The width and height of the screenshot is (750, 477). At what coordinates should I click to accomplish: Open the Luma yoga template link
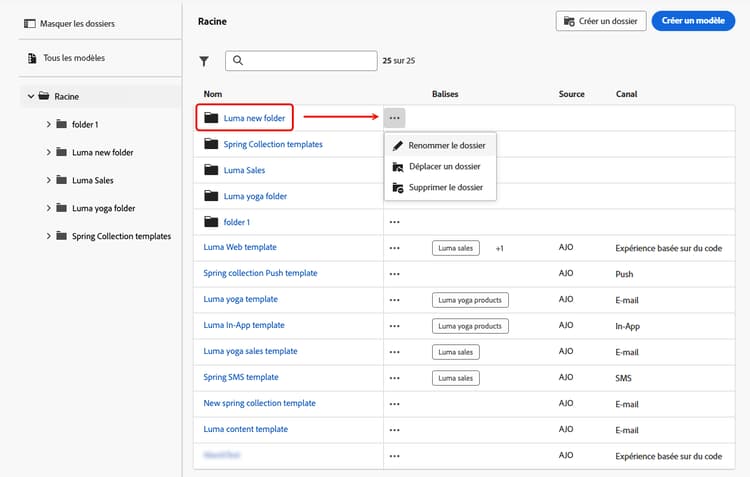pyautogui.click(x=240, y=299)
